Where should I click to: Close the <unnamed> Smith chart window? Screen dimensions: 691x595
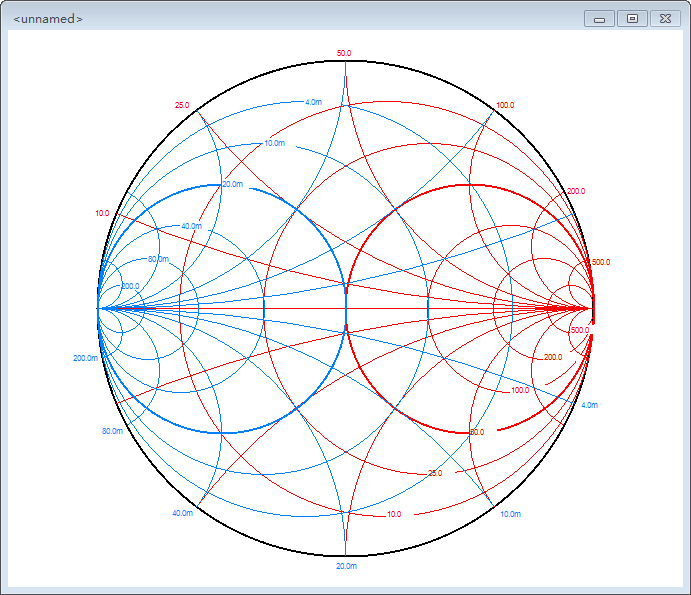664,19
